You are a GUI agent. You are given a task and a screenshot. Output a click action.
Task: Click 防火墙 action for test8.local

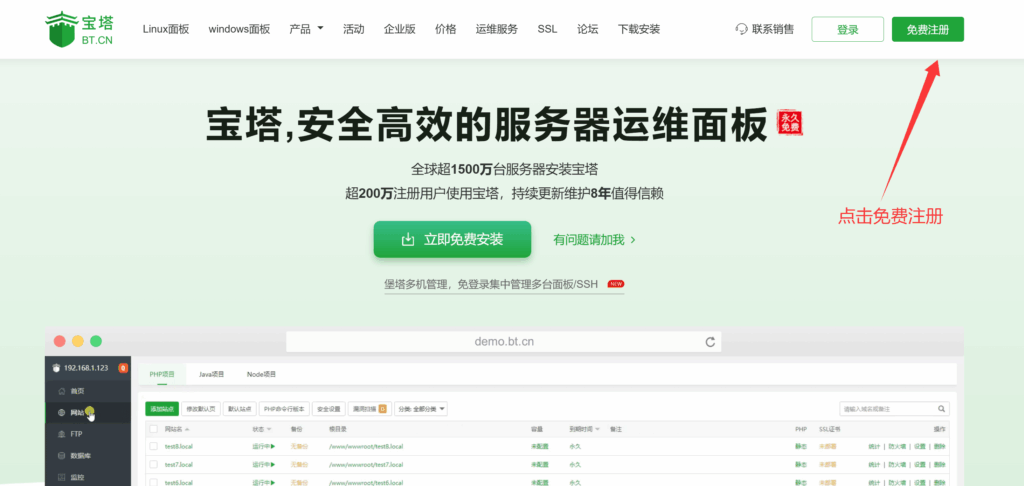click(896, 446)
